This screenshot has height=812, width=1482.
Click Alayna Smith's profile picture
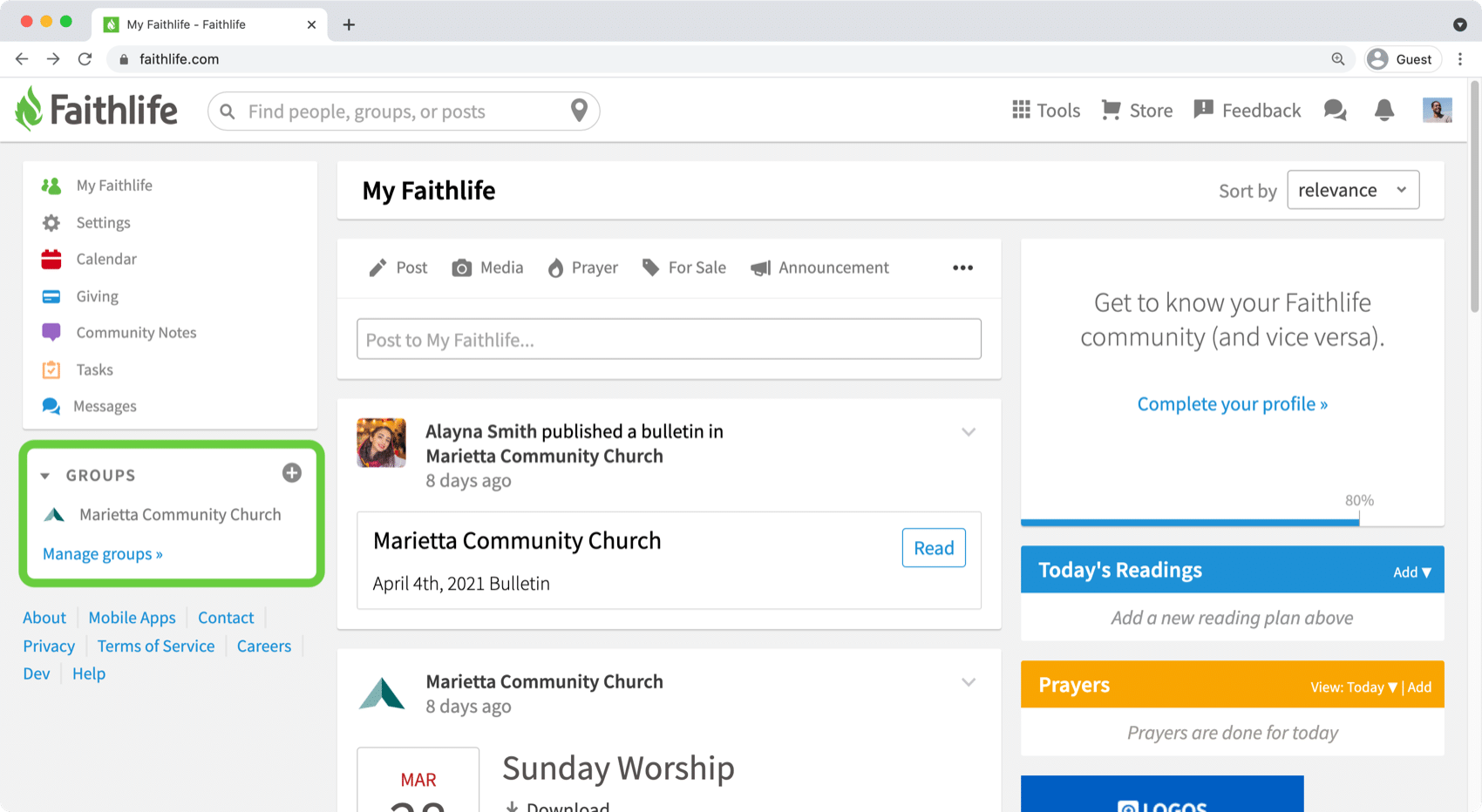click(381, 443)
